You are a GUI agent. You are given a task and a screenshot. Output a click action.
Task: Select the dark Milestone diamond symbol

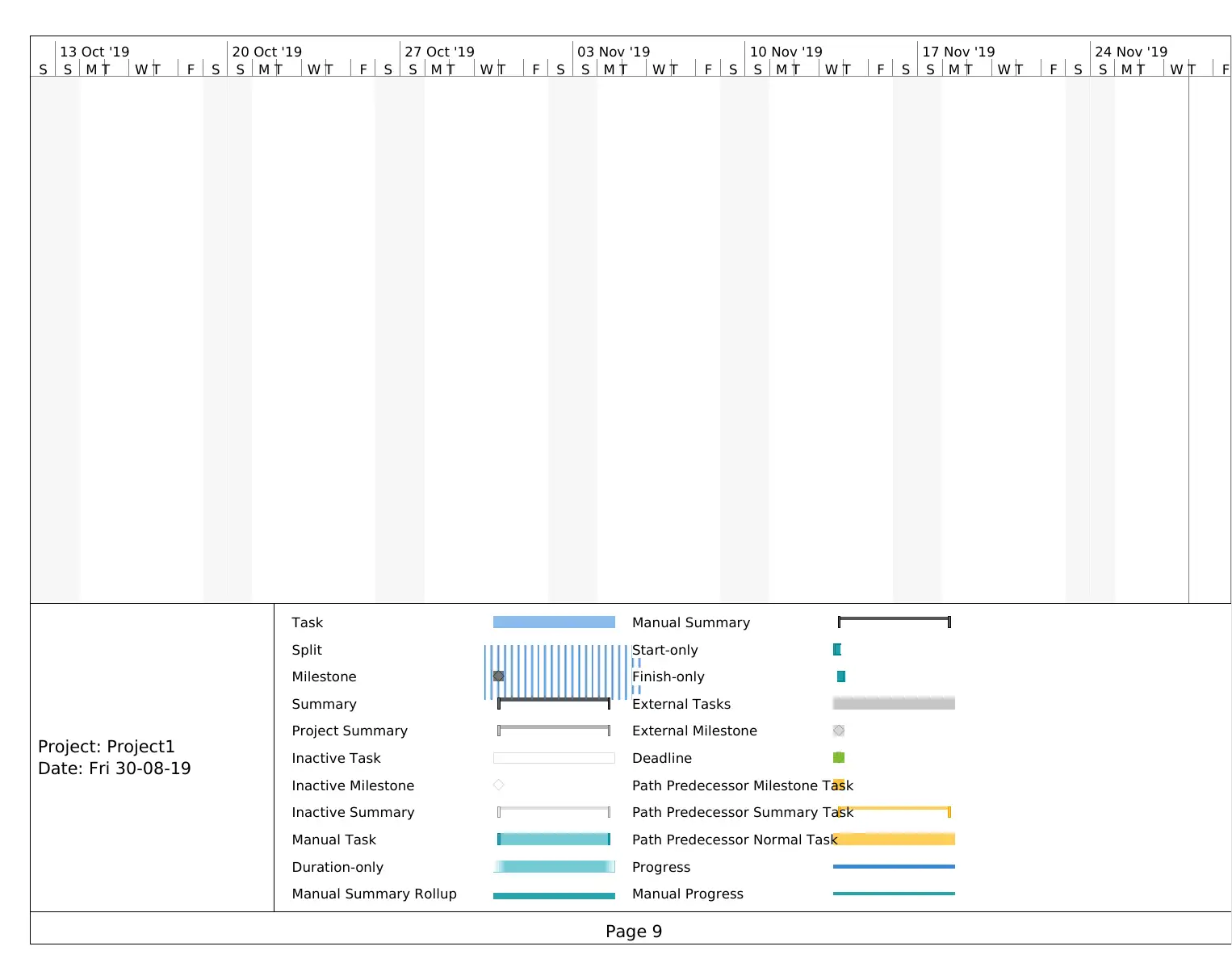coord(499,676)
